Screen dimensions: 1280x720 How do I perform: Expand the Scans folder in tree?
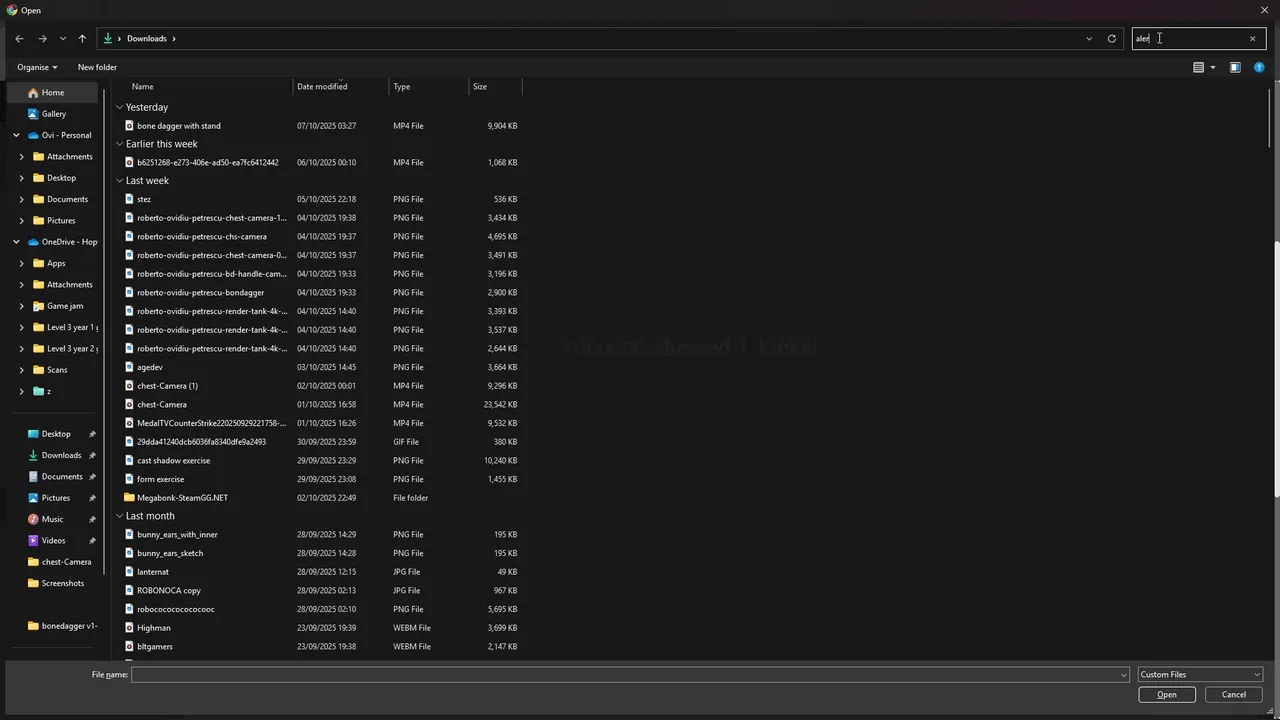point(22,370)
